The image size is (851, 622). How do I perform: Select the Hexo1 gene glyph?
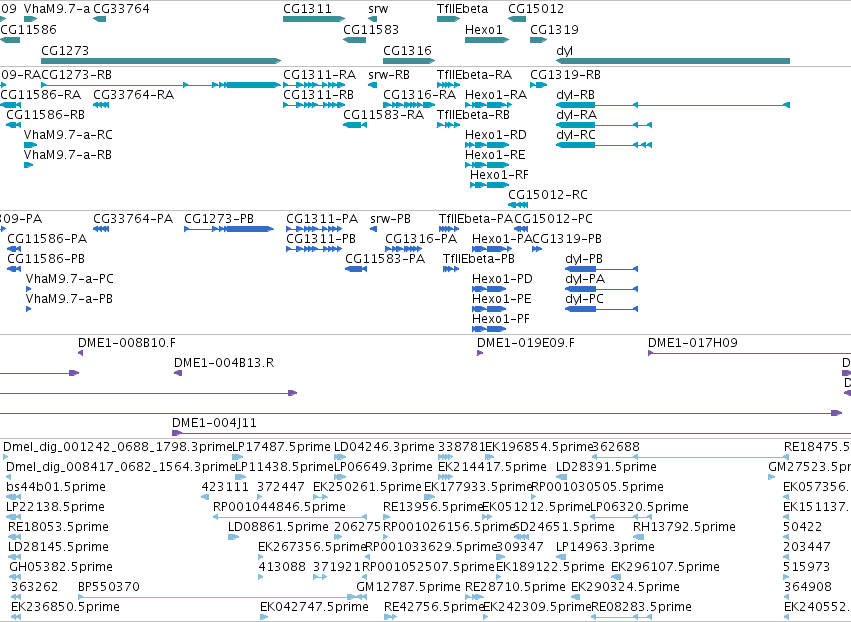tap(487, 40)
